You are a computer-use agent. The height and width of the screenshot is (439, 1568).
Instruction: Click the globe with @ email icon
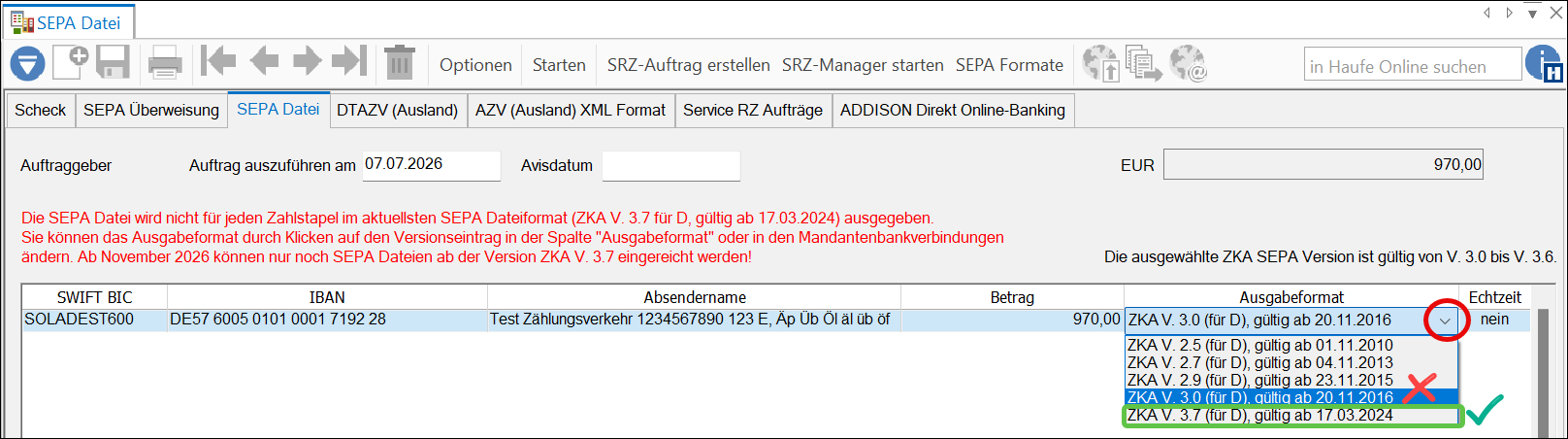tap(1188, 64)
